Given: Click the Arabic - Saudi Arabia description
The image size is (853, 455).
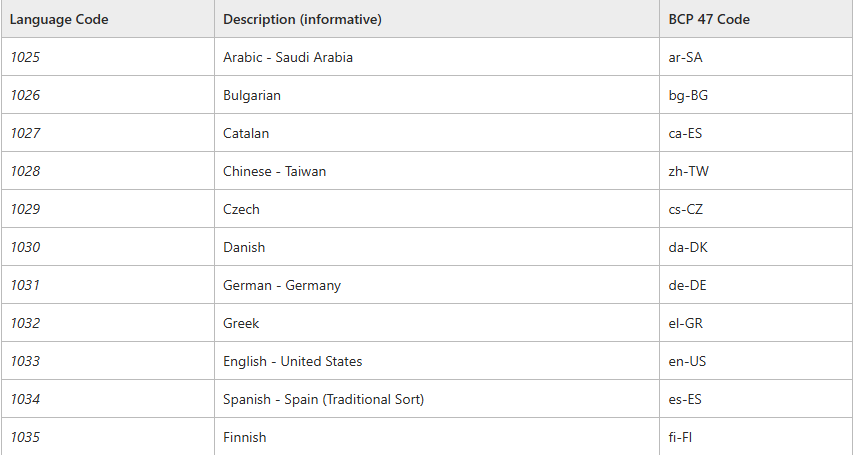Looking at the screenshot, I should point(288,57).
